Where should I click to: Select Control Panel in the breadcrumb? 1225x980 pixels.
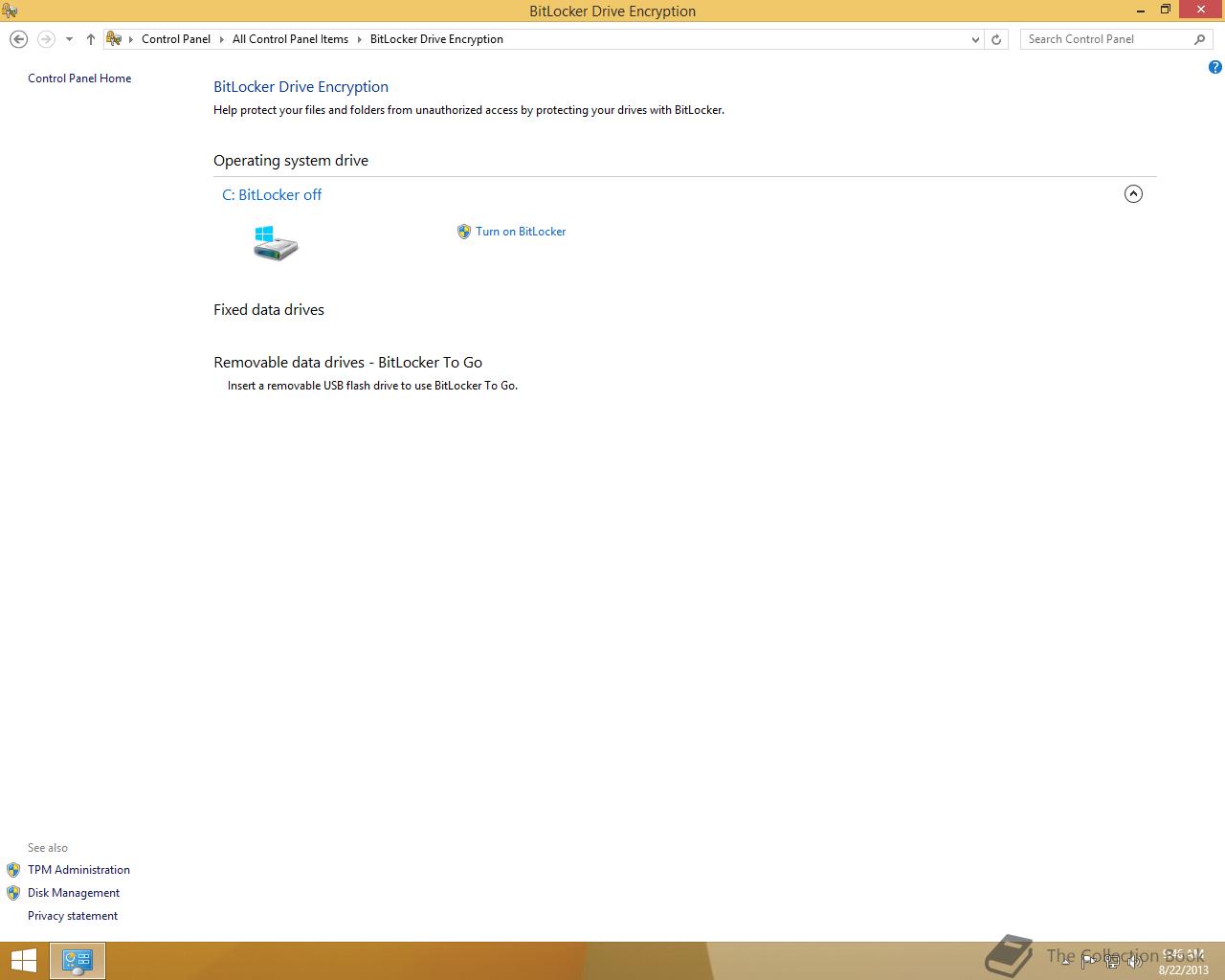point(176,39)
